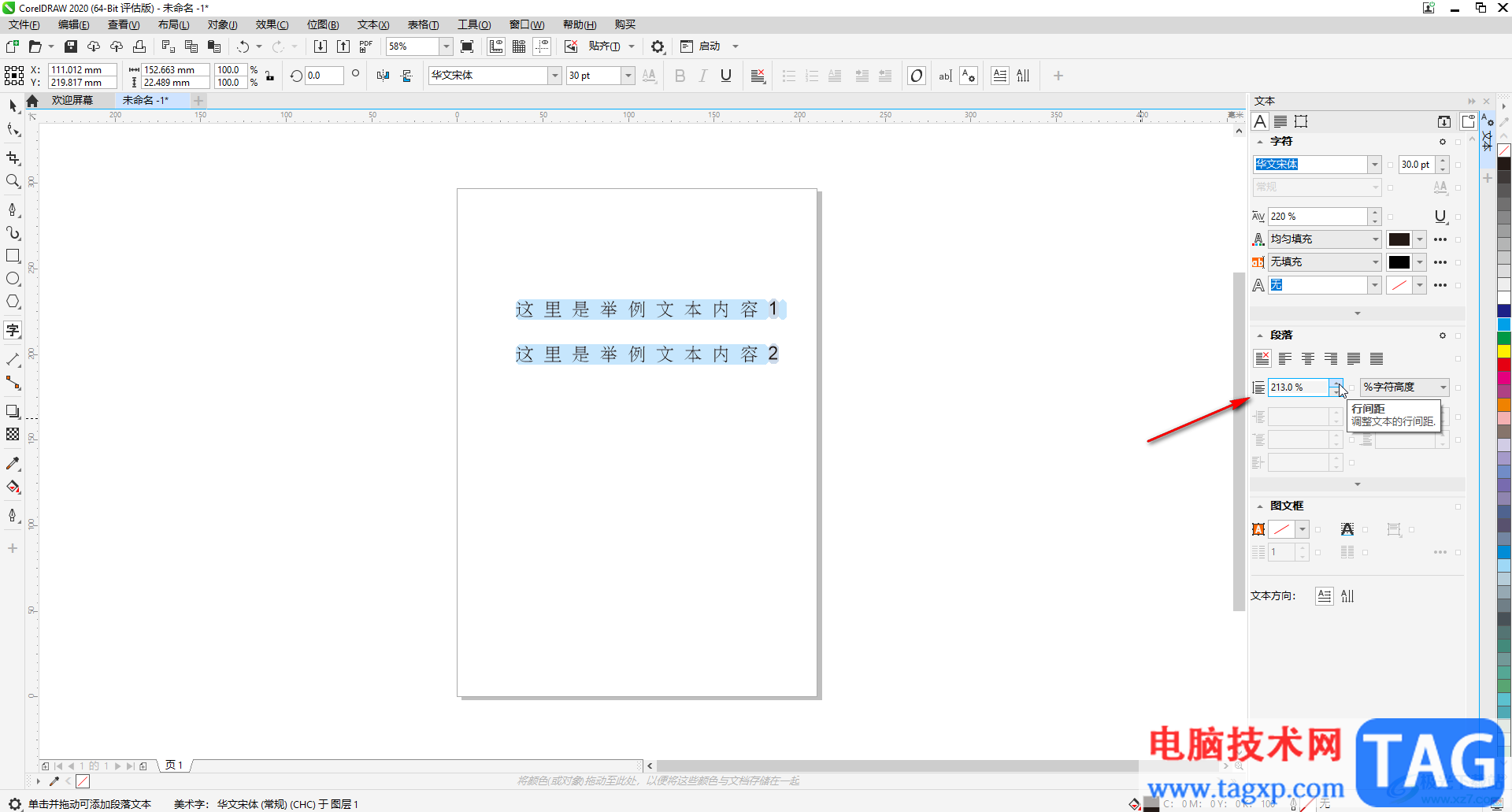The image size is (1512, 812).
Task: Open the Text properties O icon
Action: point(917,76)
